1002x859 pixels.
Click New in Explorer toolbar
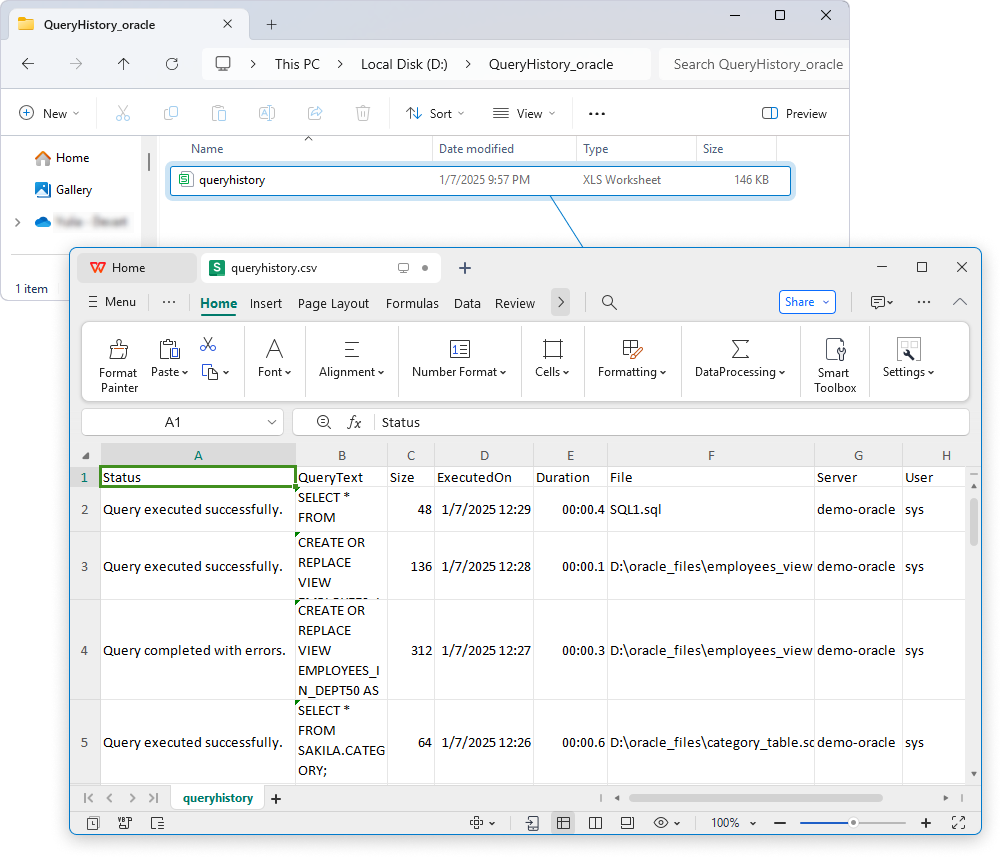coord(49,113)
